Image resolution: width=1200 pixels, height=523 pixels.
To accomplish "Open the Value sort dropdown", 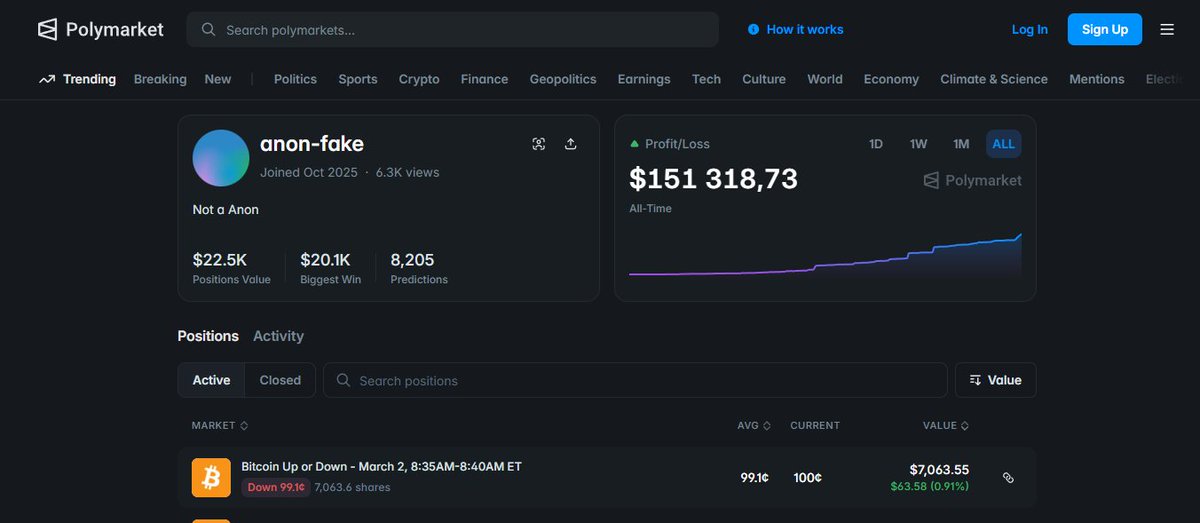I will click(996, 380).
